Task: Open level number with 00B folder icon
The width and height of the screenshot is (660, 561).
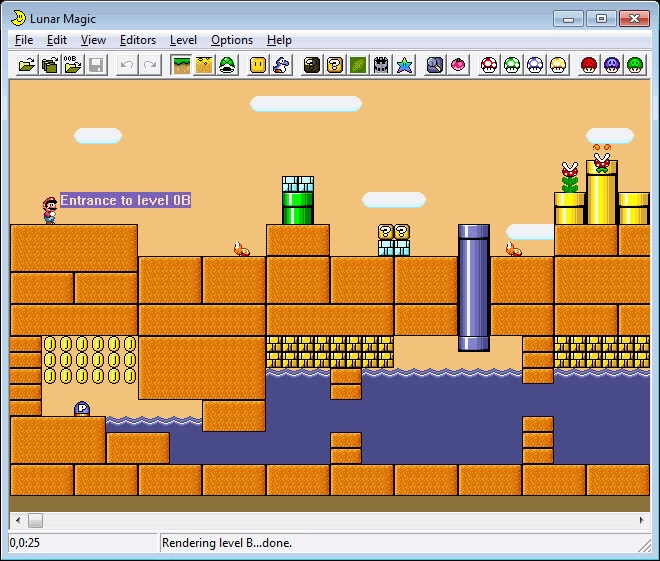Action: (x=73, y=65)
